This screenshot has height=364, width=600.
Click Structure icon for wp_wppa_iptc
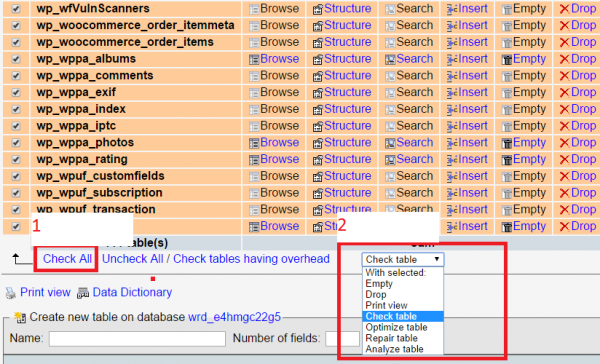pyautogui.click(x=318, y=127)
